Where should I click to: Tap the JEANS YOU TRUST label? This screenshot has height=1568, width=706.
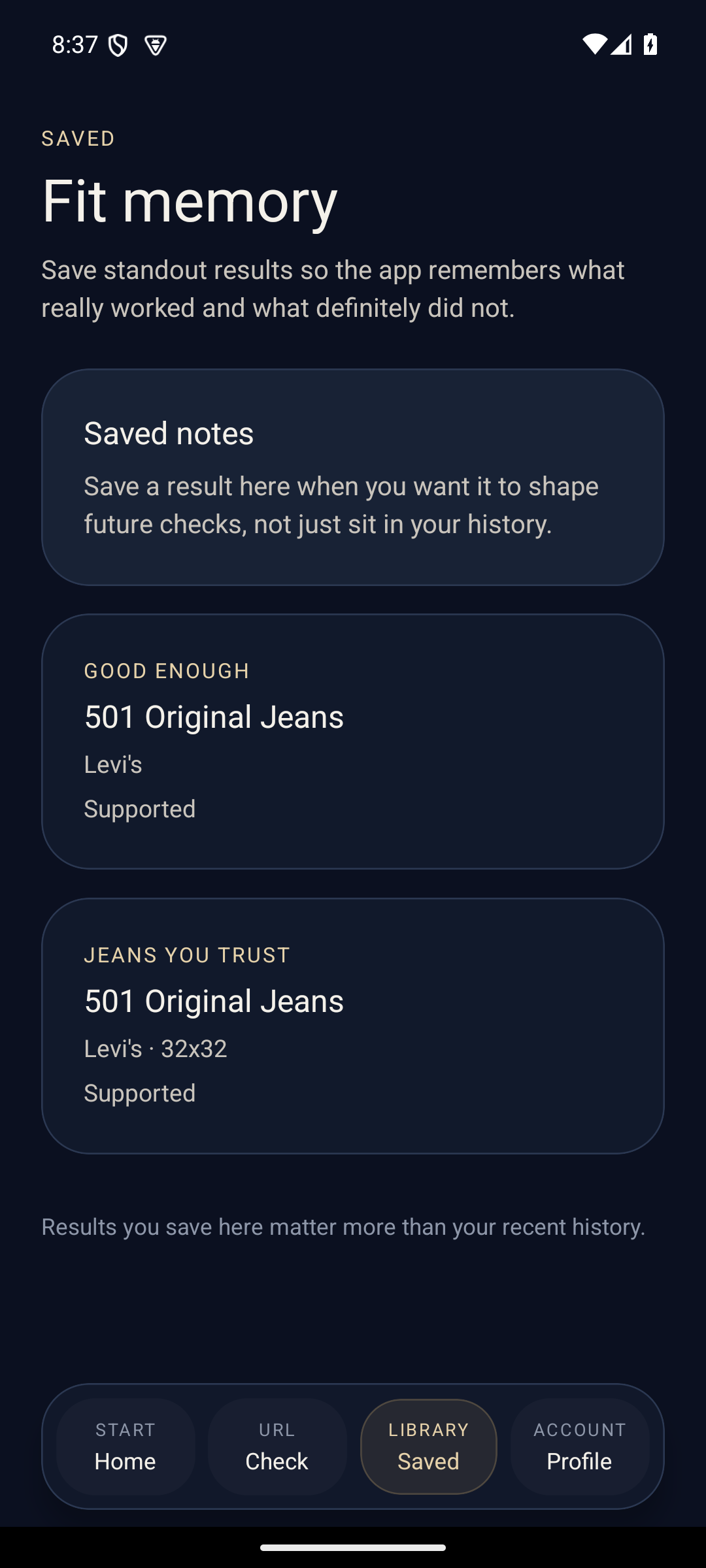point(187,955)
